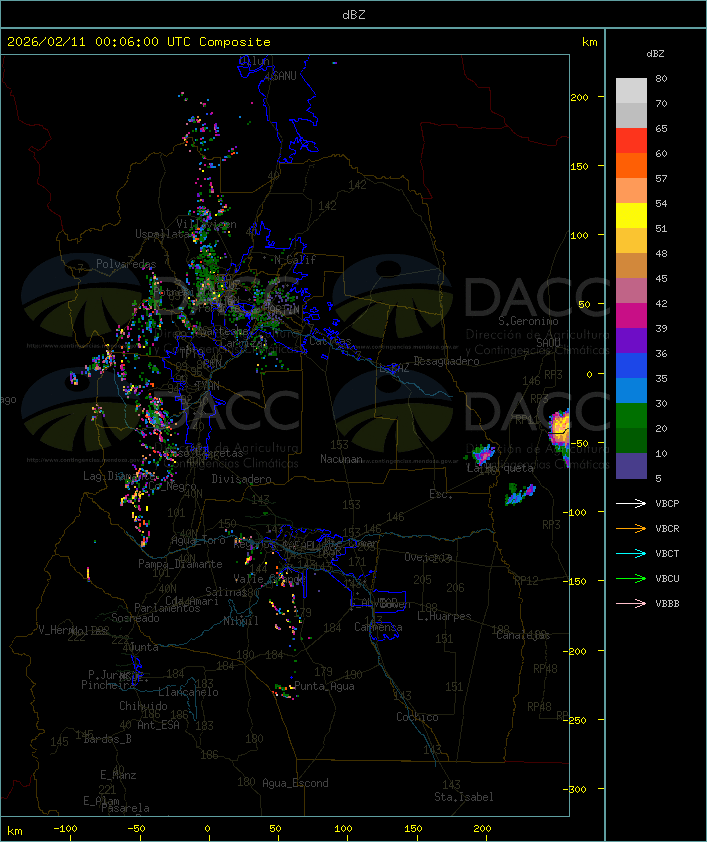Select the purple 39-36 dBZ swatch

[x=631, y=340]
